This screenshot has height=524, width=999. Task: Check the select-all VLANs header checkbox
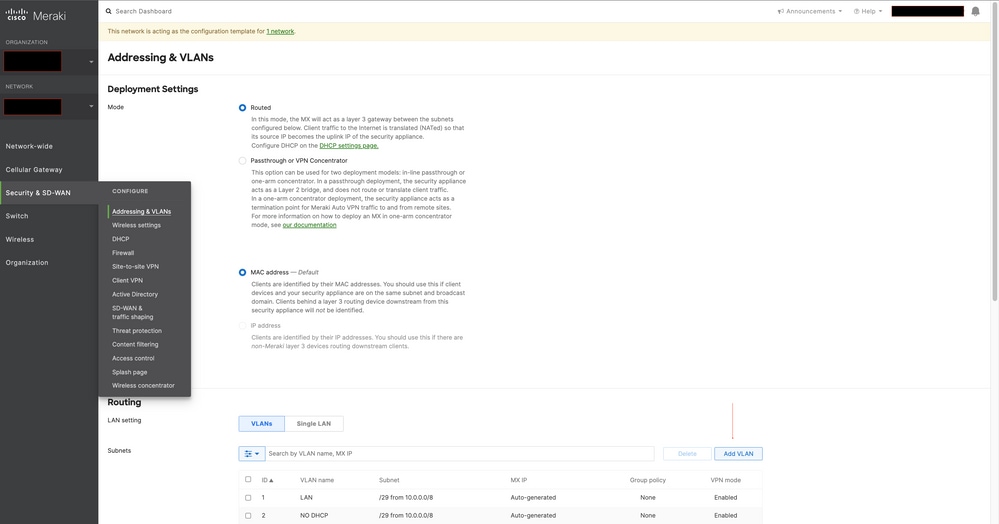[248, 479]
